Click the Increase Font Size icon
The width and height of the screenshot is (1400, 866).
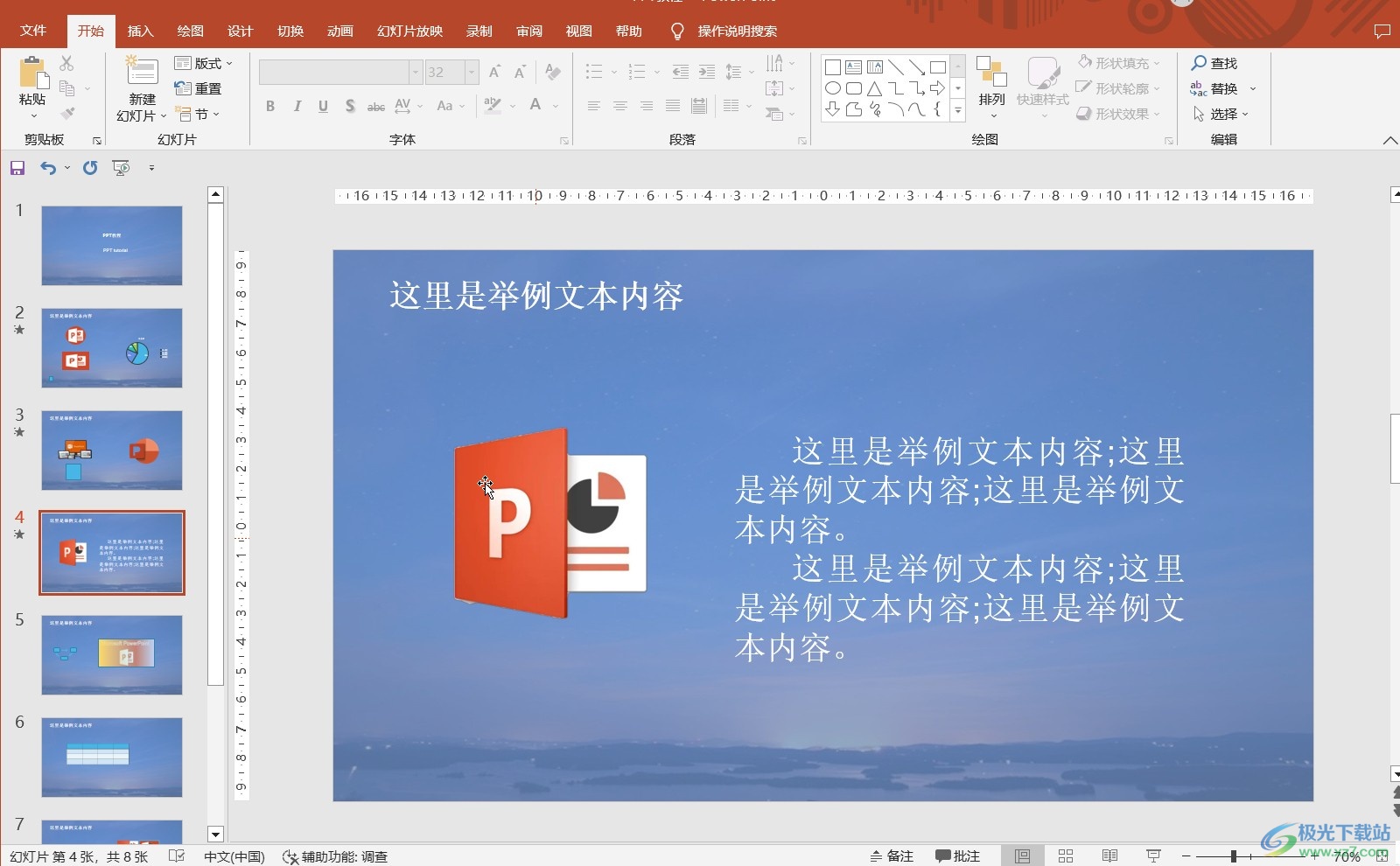pyautogui.click(x=494, y=72)
